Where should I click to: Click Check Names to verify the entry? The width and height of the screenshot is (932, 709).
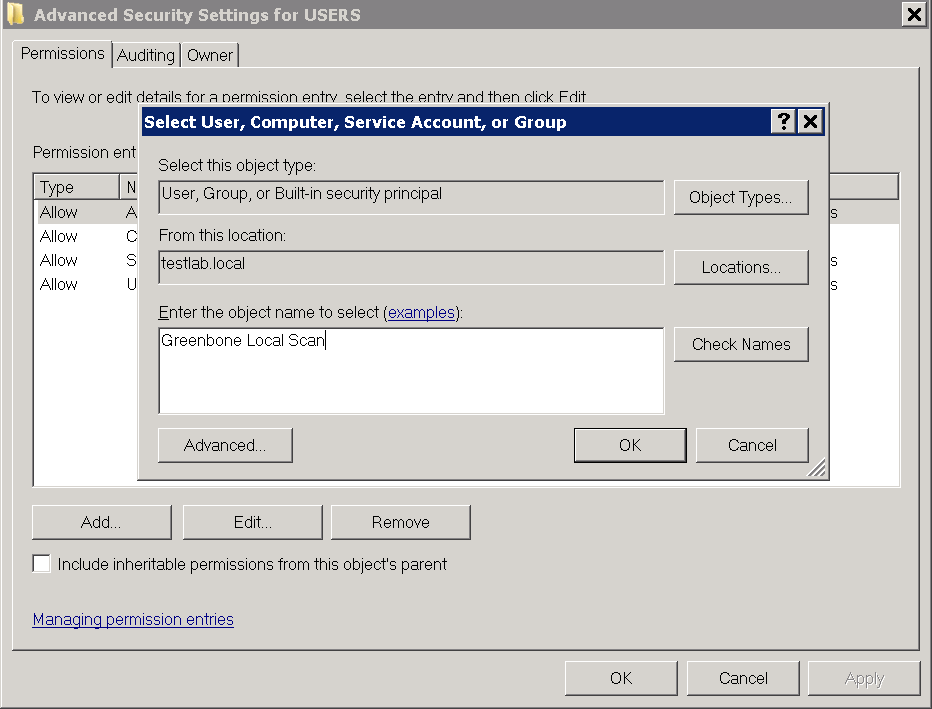coord(740,344)
